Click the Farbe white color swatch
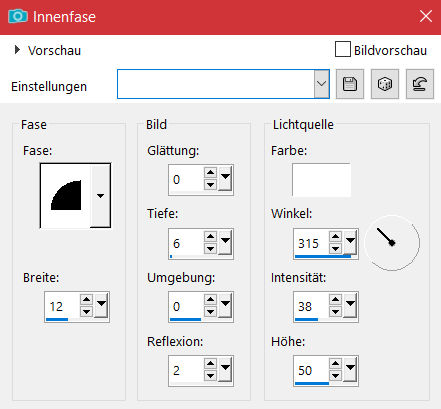 [321, 180]
